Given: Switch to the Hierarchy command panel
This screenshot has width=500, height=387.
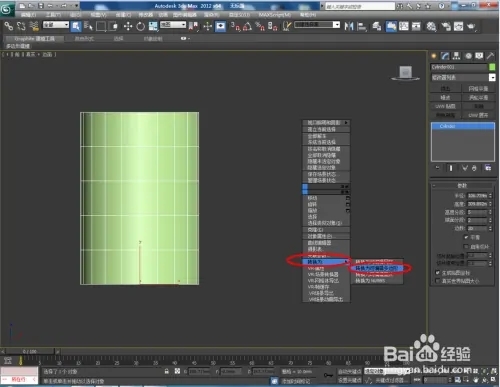Looking at the screenshot, I should click(456, 56).
